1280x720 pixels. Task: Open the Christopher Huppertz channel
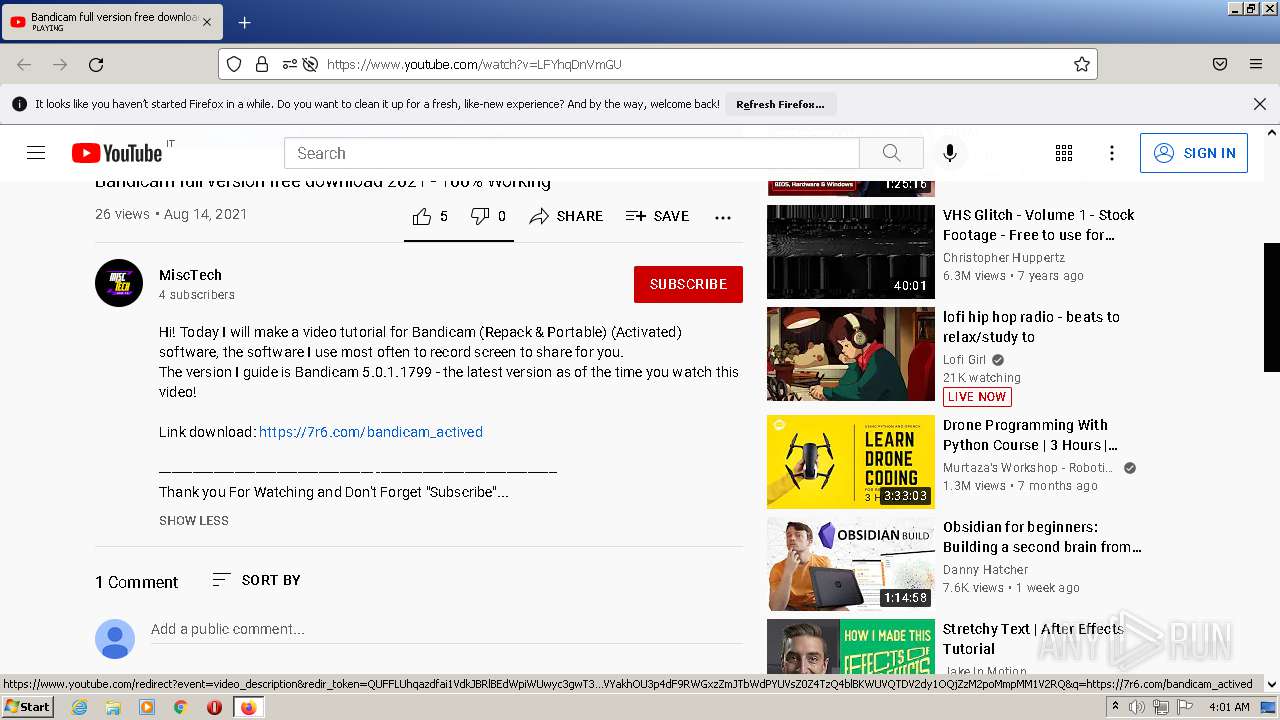[x=1004, y=257]
